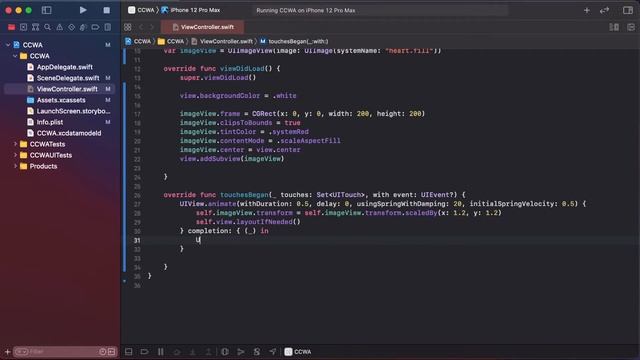Select Products group row
The image size is (640, 360).
(x=60, y=166)
